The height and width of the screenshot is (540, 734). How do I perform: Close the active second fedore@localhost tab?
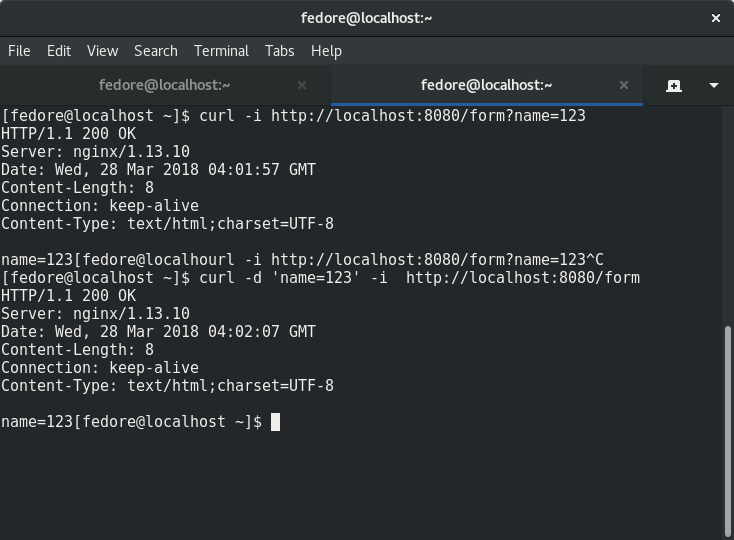point(624,85)
